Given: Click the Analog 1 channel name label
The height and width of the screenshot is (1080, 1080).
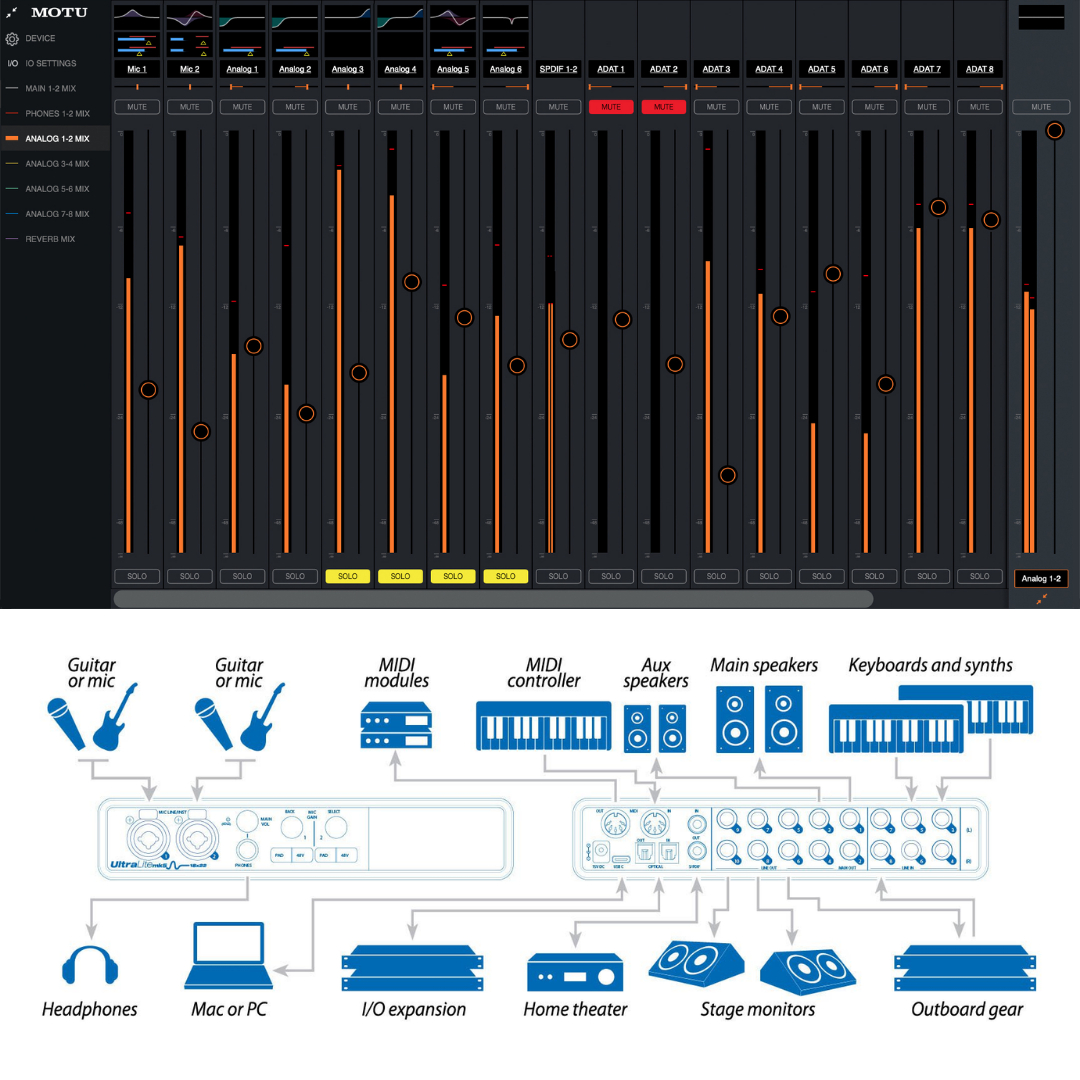Looking at the screenshot, I should (x=242, y=69).
